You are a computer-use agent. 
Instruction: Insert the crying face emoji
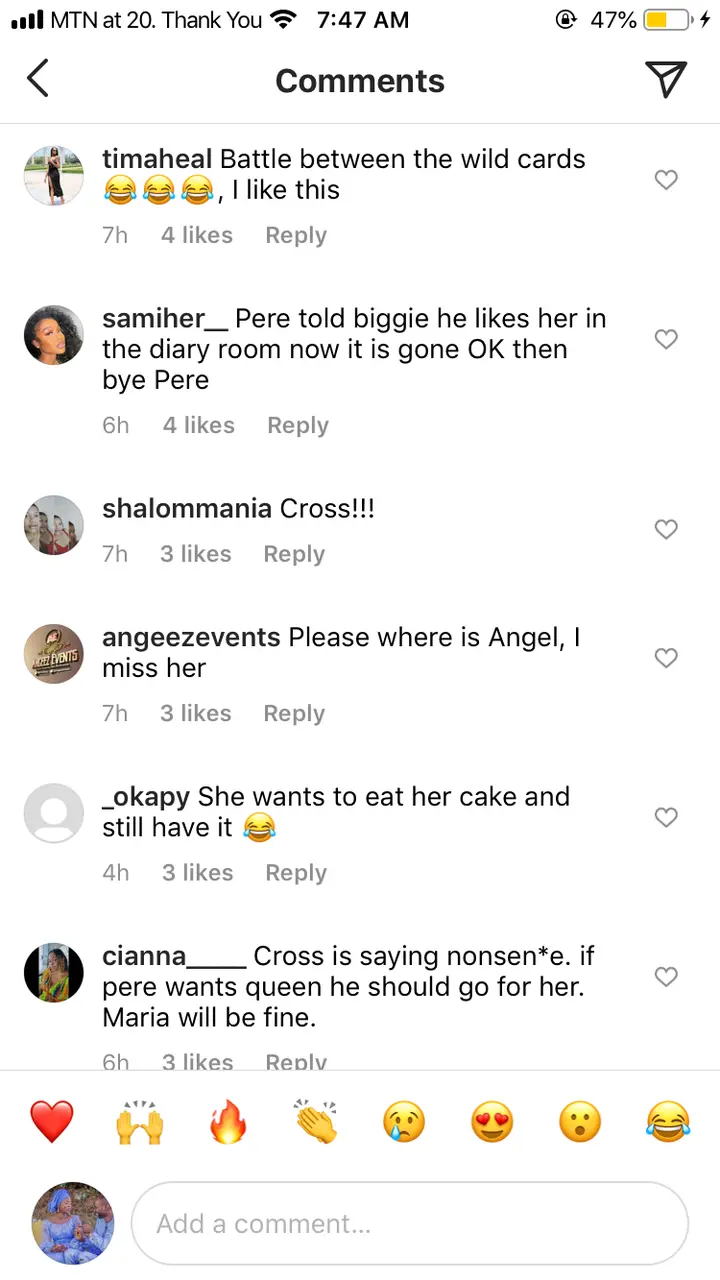coord(404,1121)
